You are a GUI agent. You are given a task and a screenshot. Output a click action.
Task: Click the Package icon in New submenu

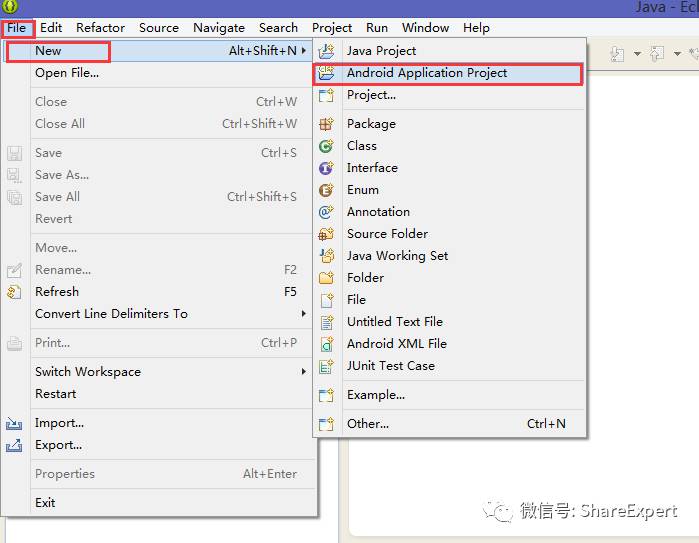(326, 124)
